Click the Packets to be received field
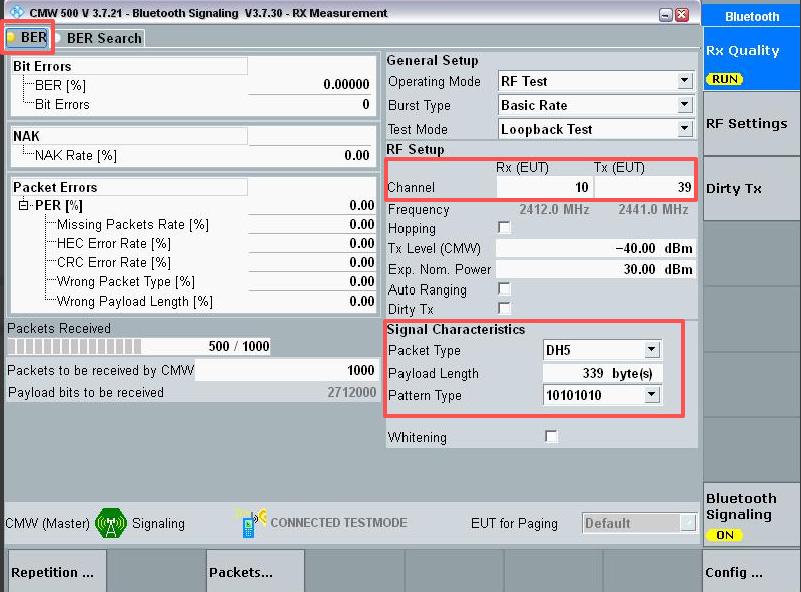 point(287,370)
